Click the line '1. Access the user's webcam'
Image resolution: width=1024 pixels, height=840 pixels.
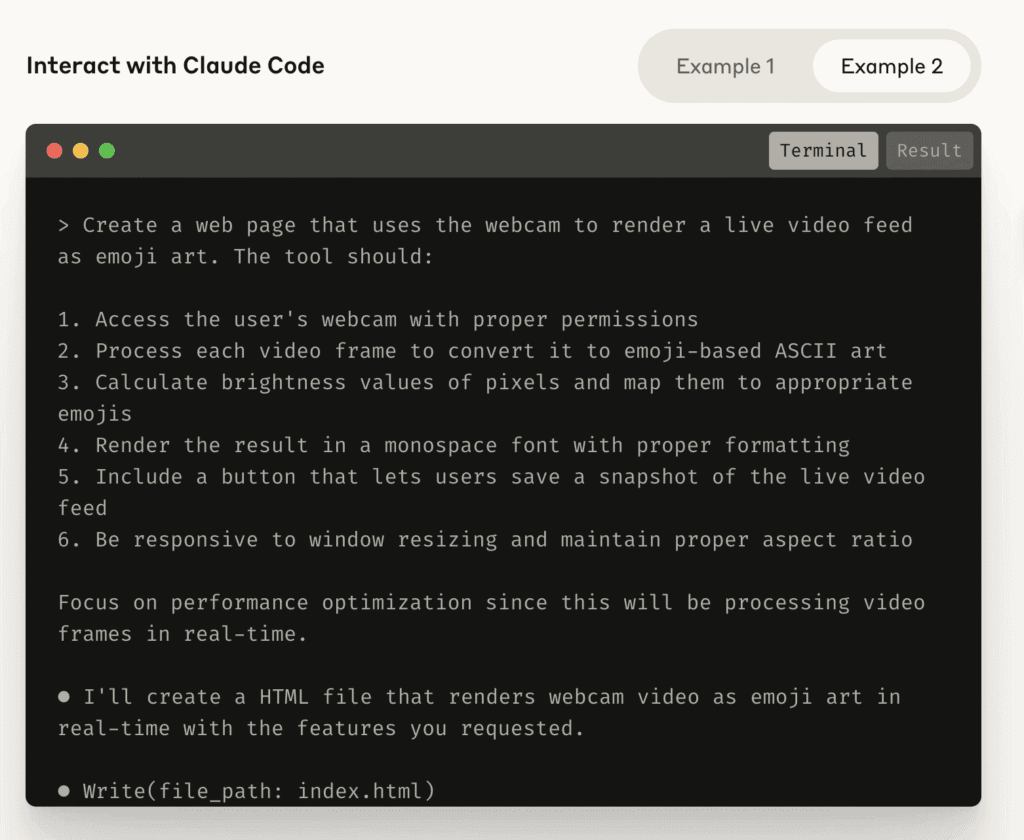point(377,319)
